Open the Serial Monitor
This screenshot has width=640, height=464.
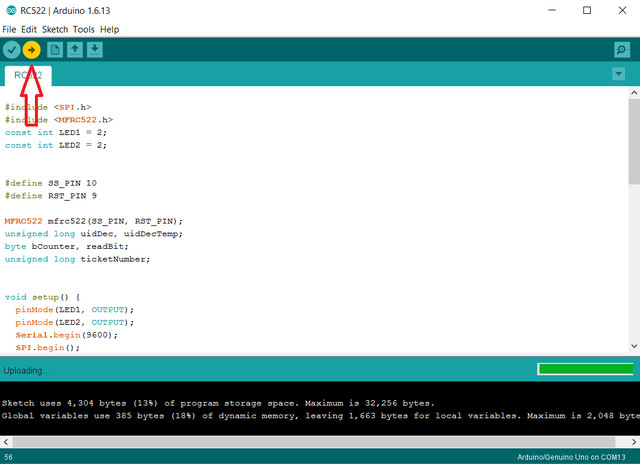coord(621,49)
